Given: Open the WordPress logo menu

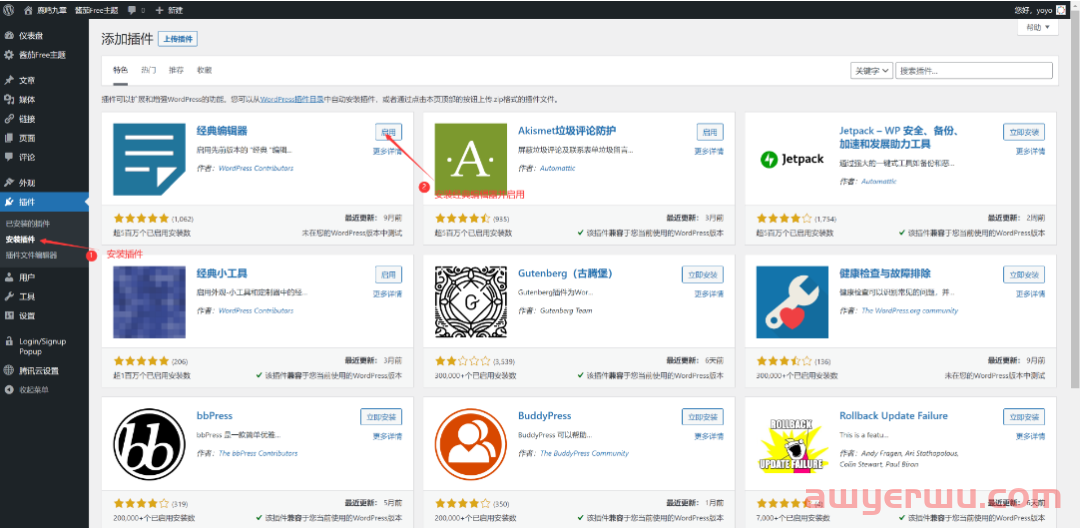Looking at the screenshot, I should (x=8, y=10).
